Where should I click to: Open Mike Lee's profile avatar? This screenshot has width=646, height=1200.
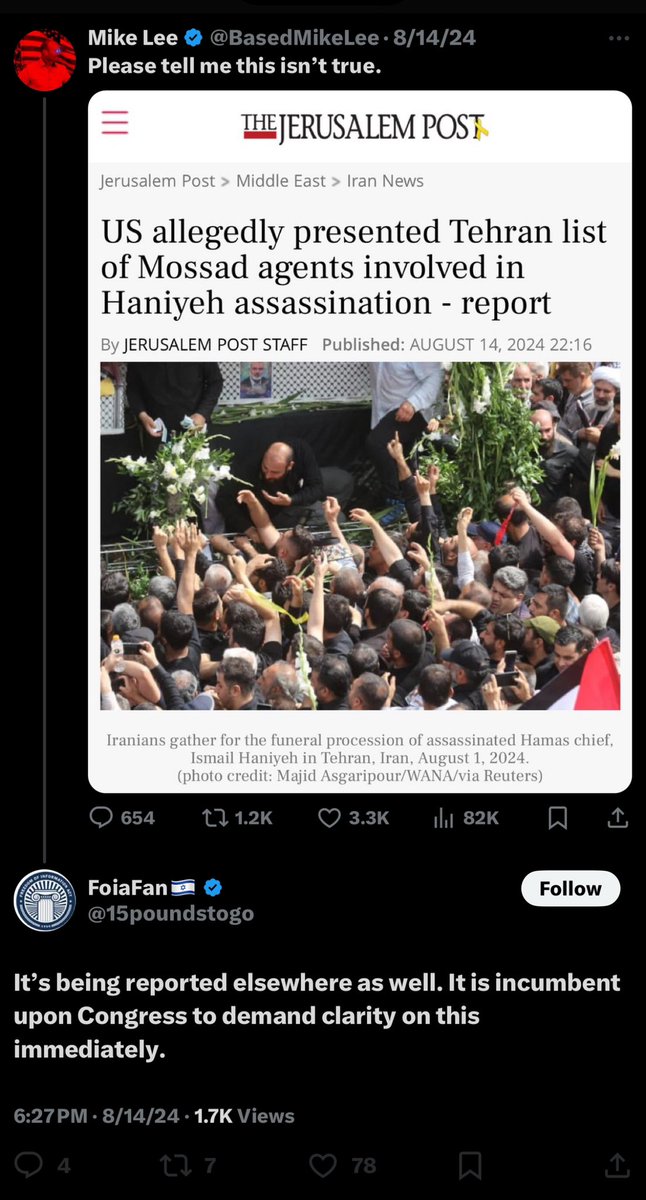tap(45, 60)
